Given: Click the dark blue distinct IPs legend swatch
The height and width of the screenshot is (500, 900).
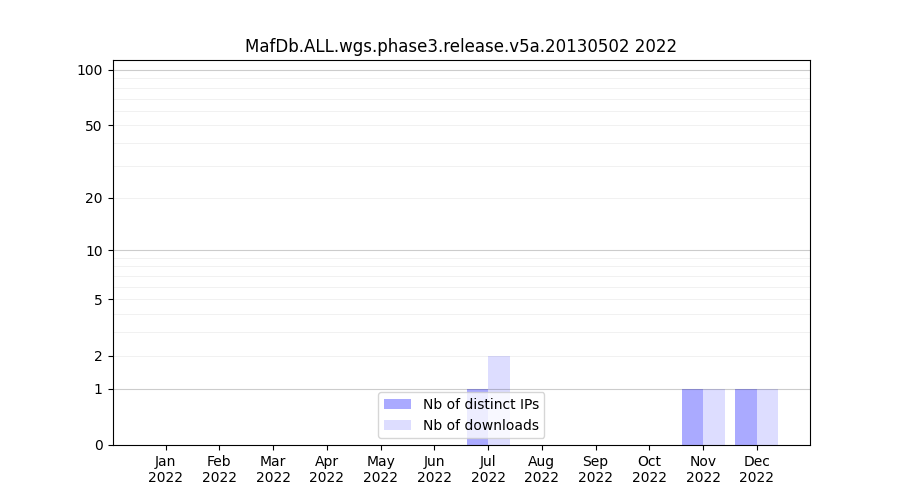Looking at the screenshot, I should [397, 404].
